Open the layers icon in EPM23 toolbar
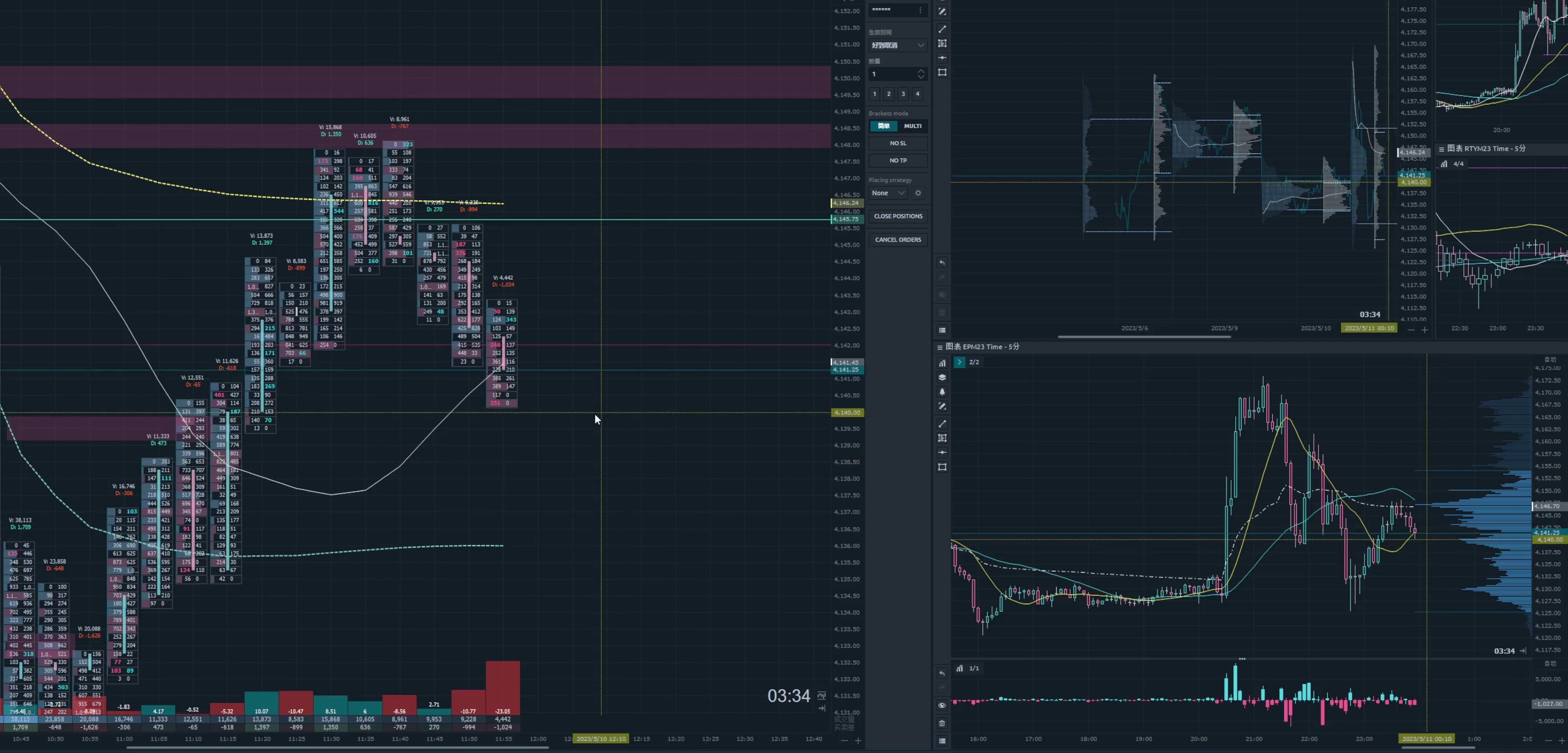The height and width of the screenshot is (753, 1568). pyautogui.click(x=942, y=378)
